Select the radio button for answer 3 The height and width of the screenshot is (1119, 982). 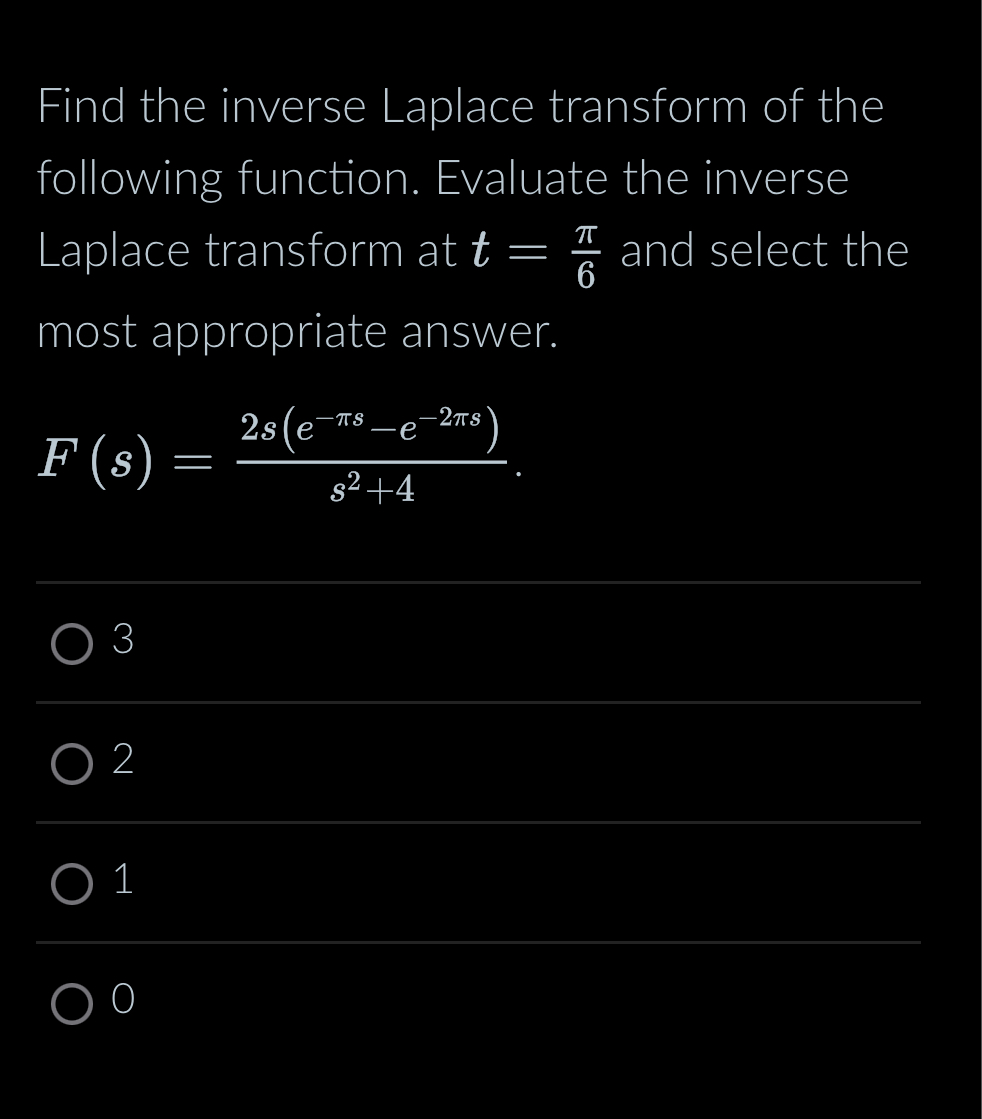tap(70, 645)
